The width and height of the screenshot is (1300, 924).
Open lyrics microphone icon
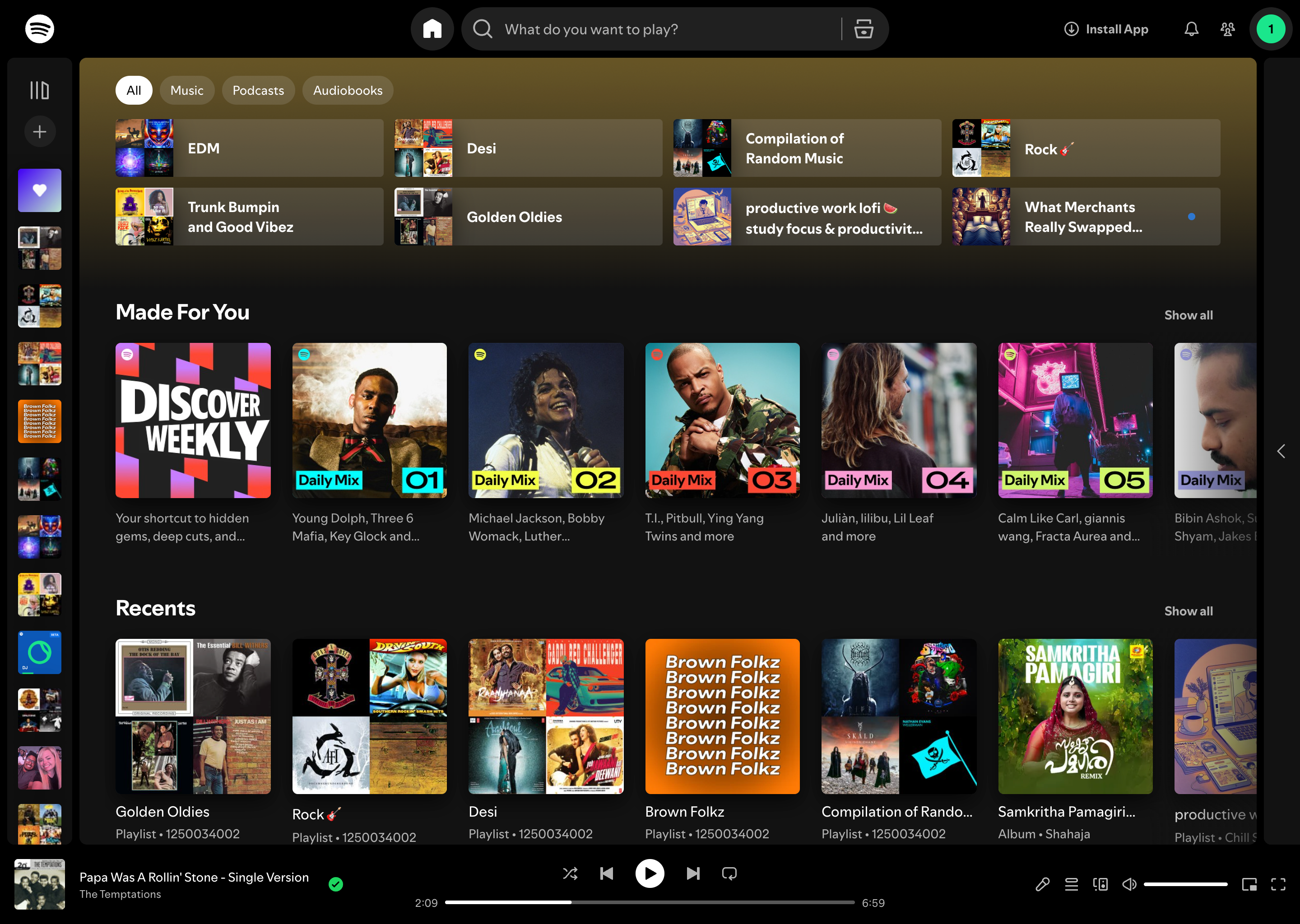[1042, 884]
